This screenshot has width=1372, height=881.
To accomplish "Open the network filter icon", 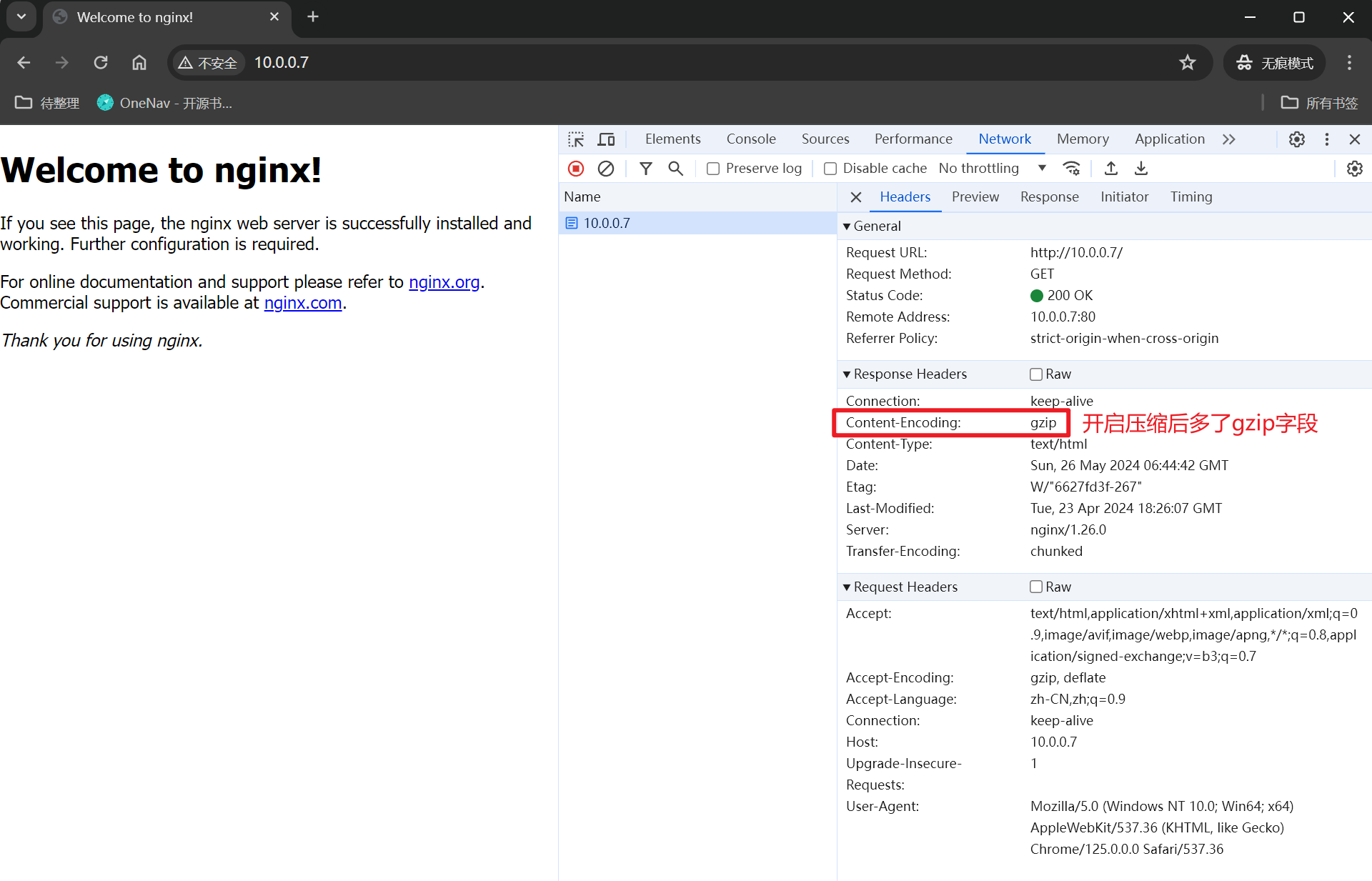I will point(646,169).
